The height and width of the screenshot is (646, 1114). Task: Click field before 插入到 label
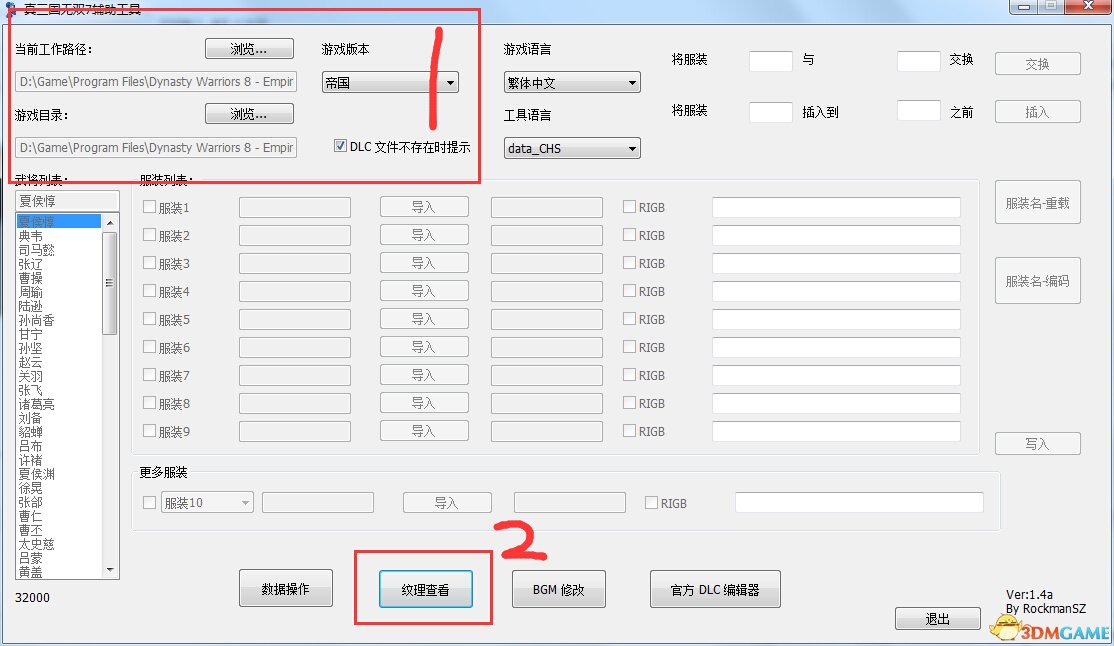point(771,112)
